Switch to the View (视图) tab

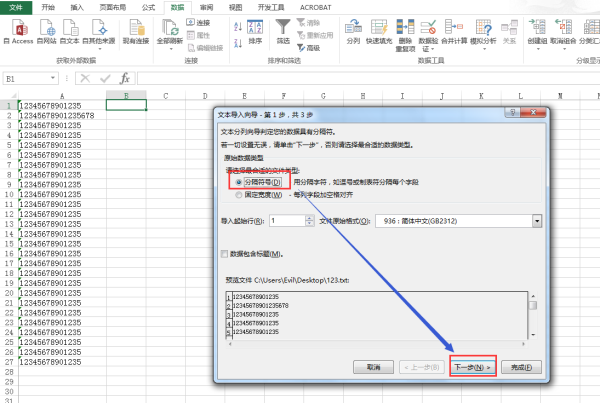235,7
